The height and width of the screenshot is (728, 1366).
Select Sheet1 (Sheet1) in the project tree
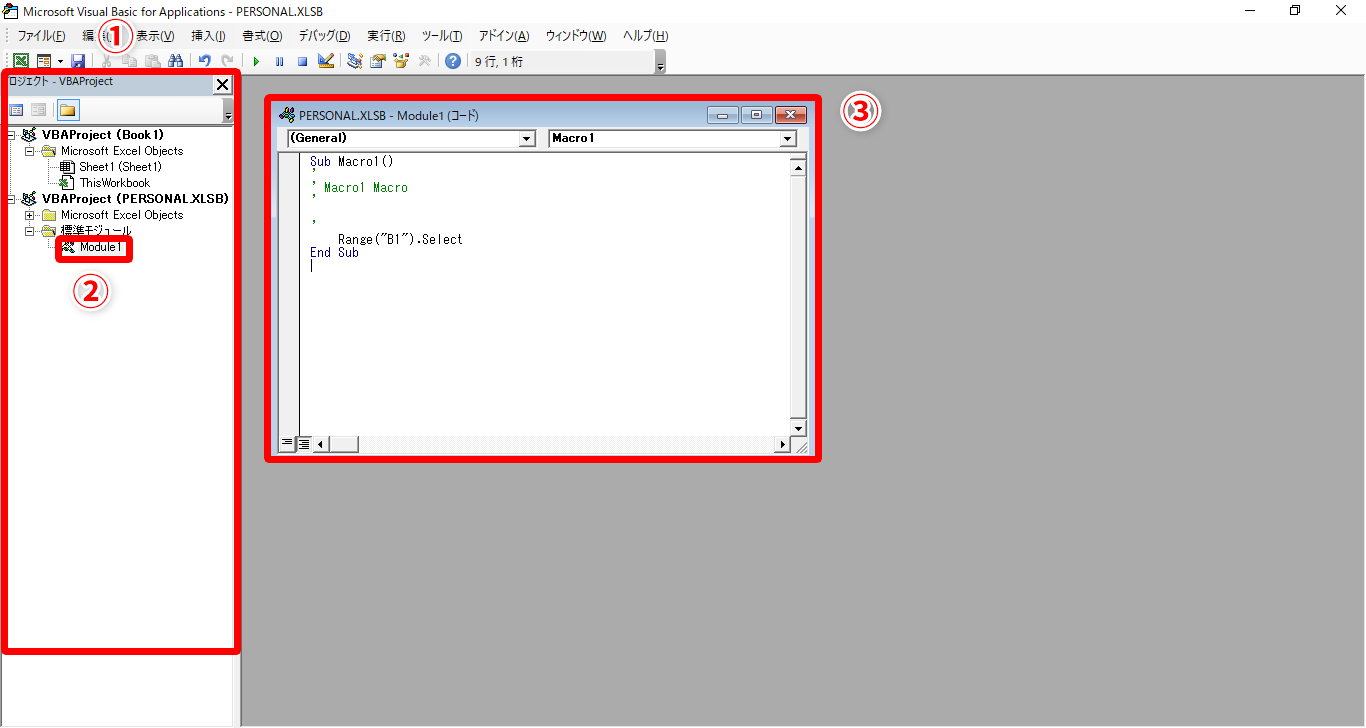pyautogui.click(x=120, y=167)
